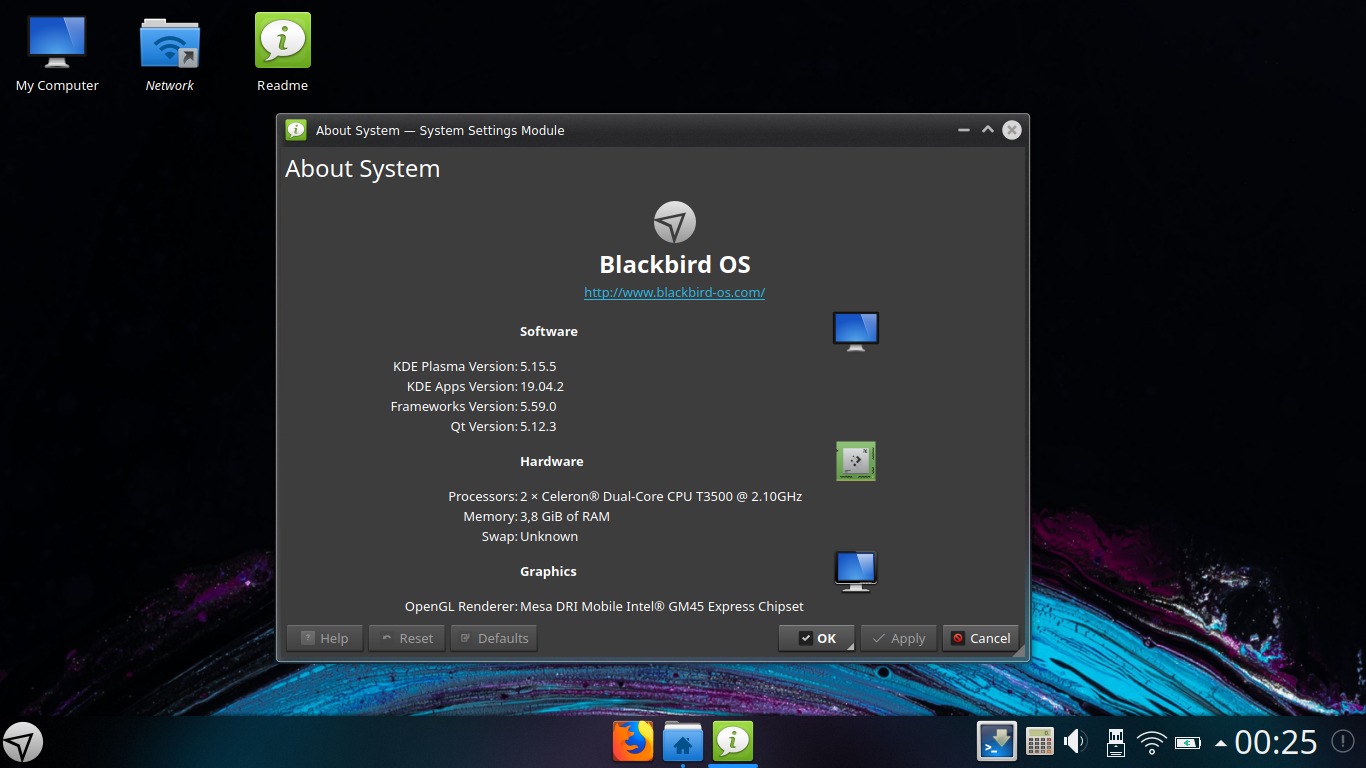Open the Wi-Fi network tray icon

point(1152,742)
